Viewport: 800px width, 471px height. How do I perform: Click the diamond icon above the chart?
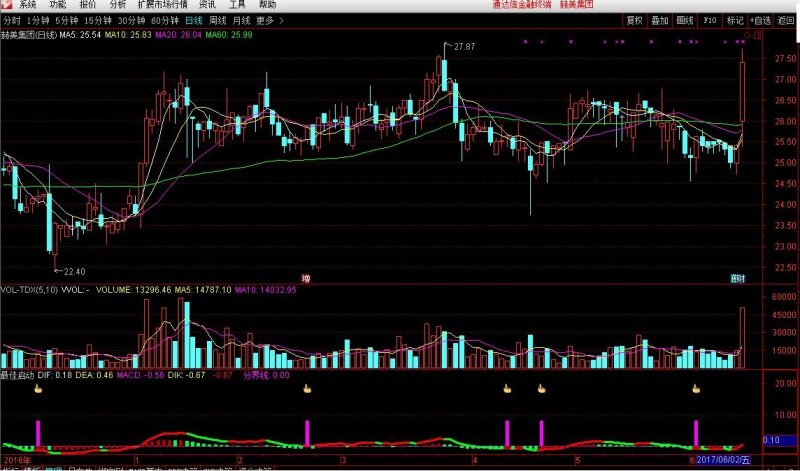(745, 36)
